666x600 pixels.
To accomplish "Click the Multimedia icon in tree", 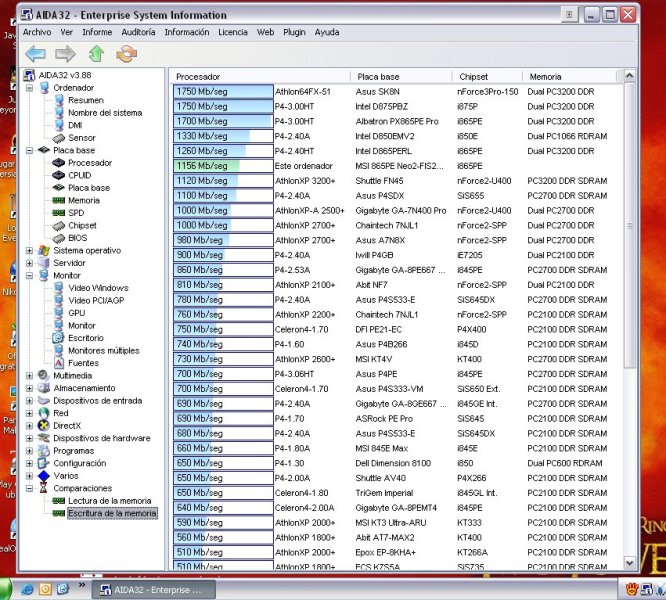I will pos(44,375).
